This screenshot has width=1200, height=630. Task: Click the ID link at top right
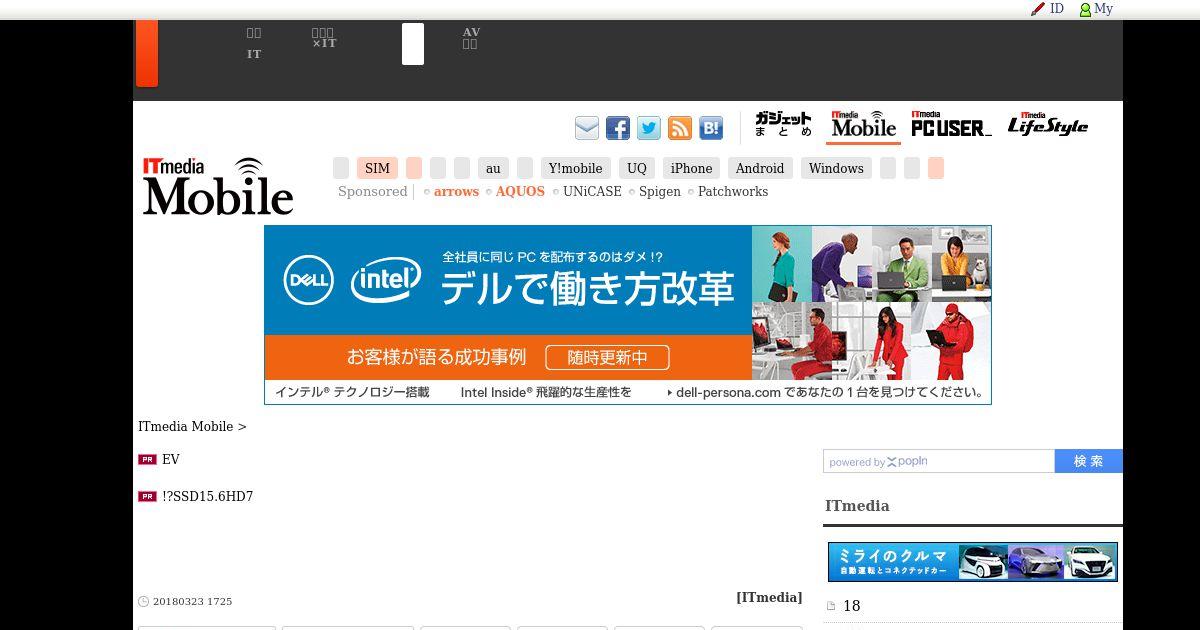[1057, 9]
